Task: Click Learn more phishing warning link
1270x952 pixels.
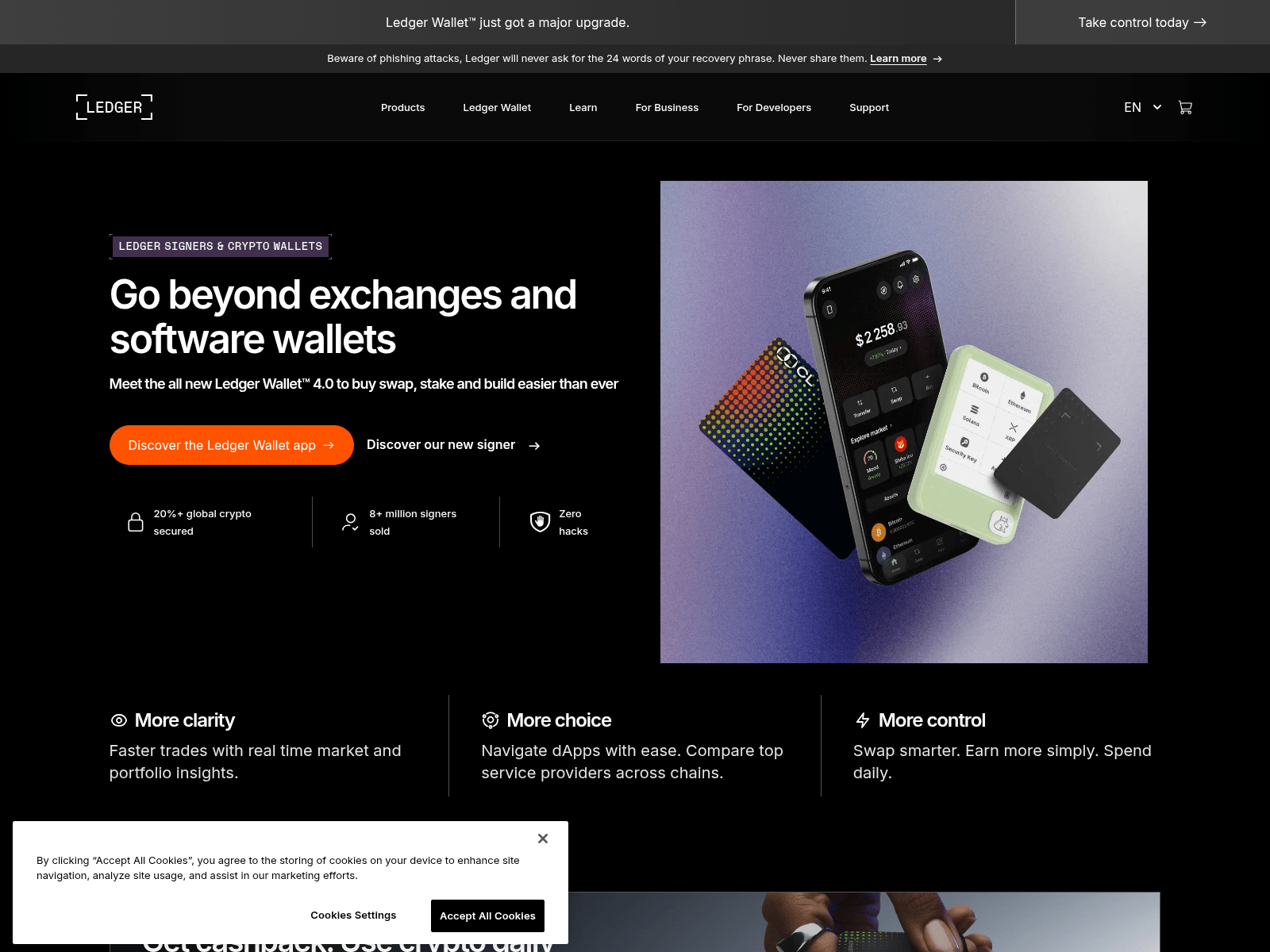Action: pyautogui.click(x=898, y=59)
